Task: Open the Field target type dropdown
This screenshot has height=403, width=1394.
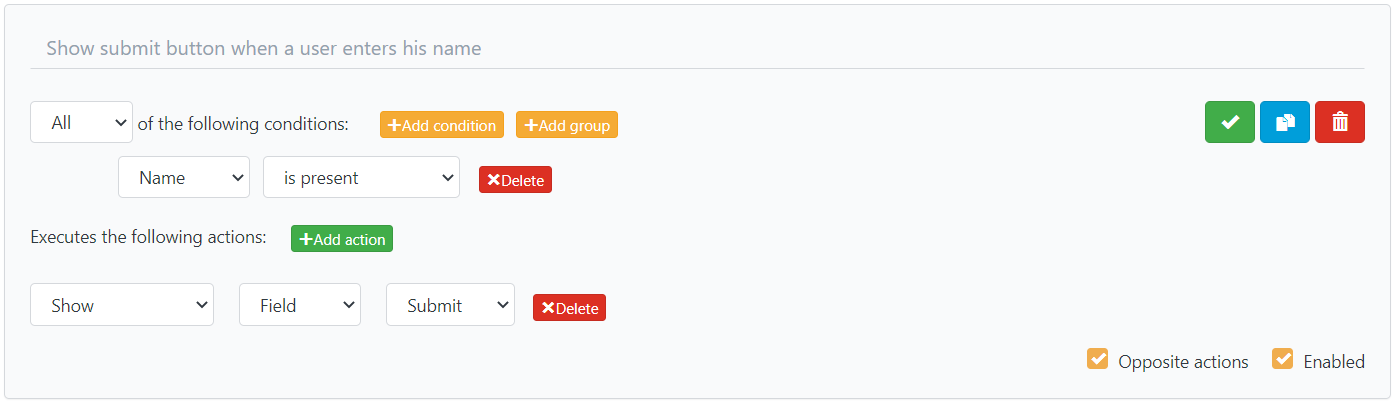Action: click(299, 305)
